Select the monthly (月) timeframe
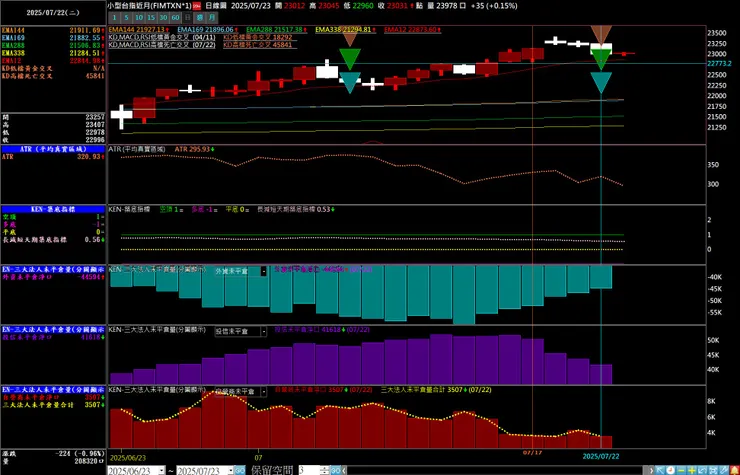This screenshot has height=475, width=740. 212,17
